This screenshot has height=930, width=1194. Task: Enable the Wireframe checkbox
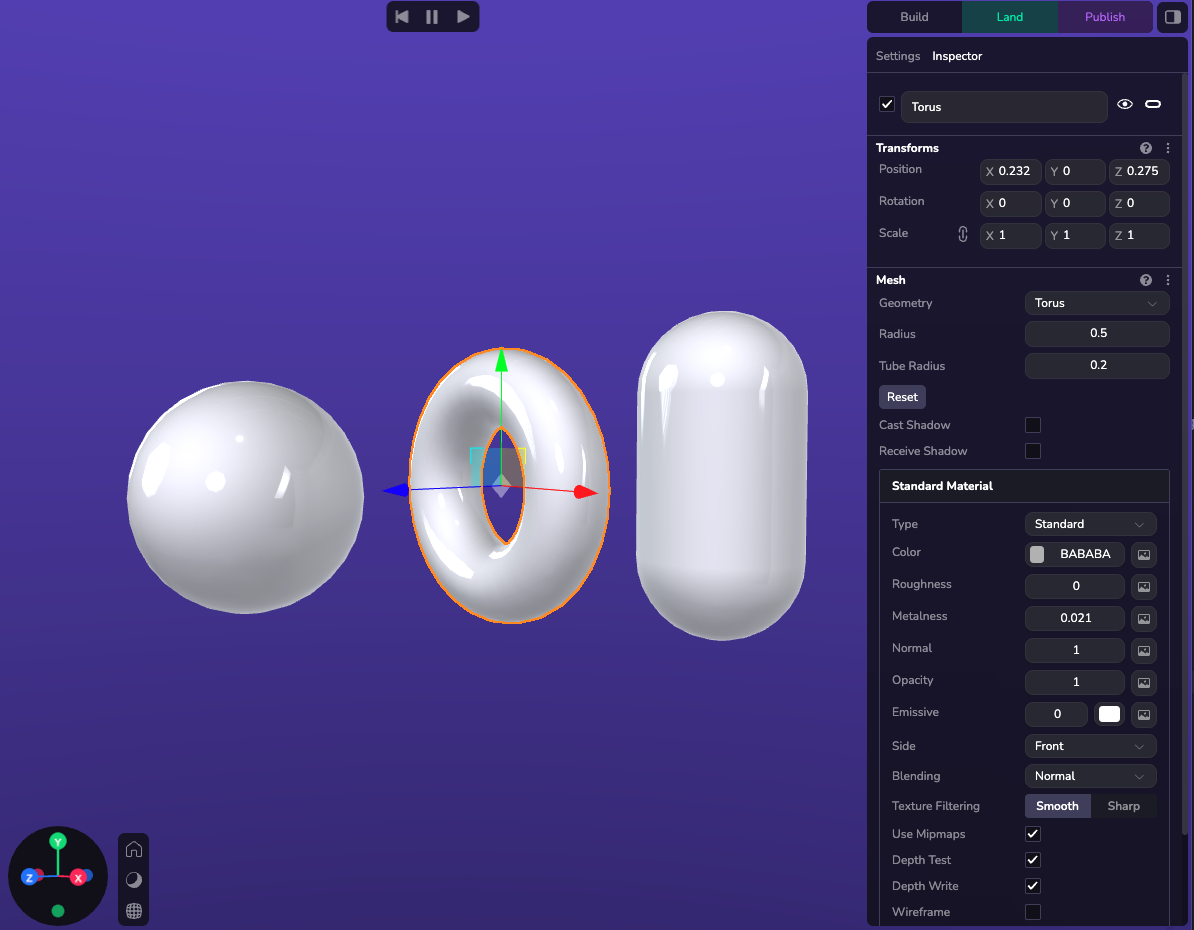coord(1033,912)
